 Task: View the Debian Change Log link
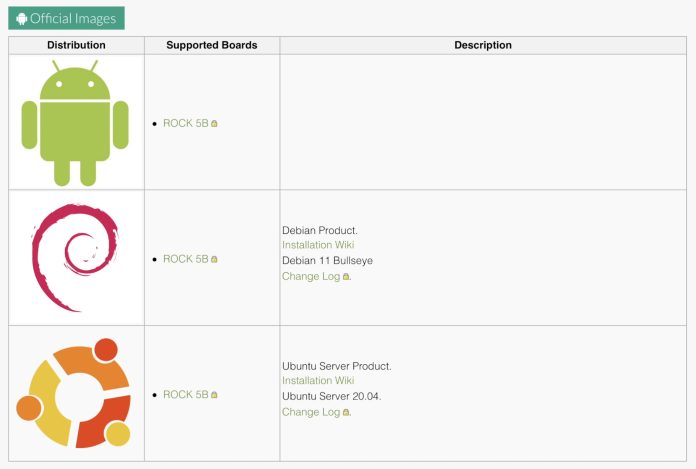click(x=311, y=276)
